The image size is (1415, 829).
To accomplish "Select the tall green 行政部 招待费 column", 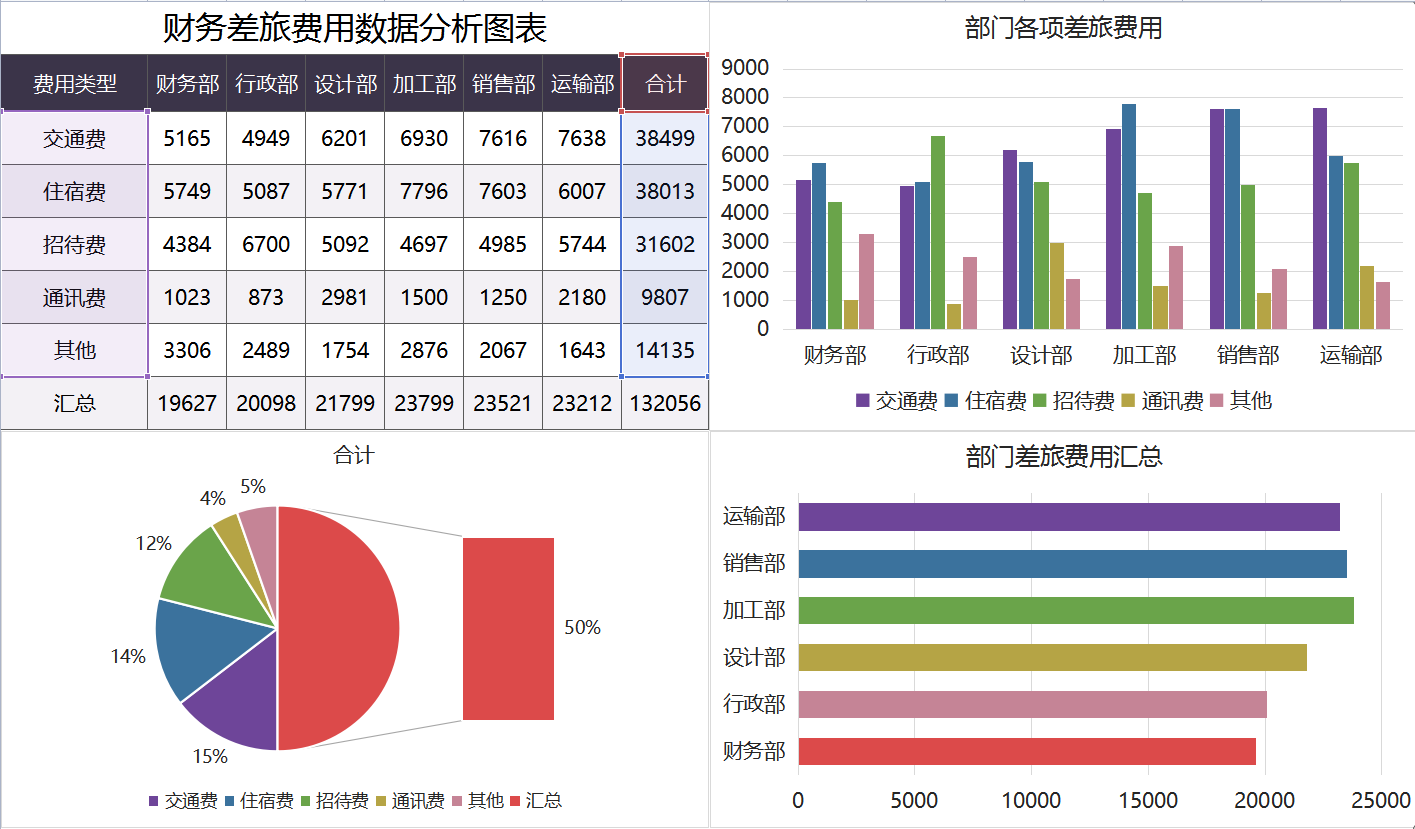I will (937, 232).
